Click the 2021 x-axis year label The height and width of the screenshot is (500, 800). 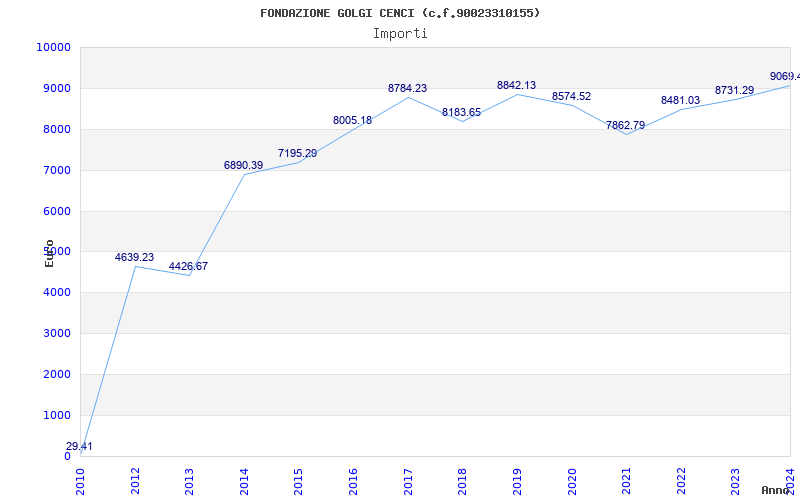(627, 482)
